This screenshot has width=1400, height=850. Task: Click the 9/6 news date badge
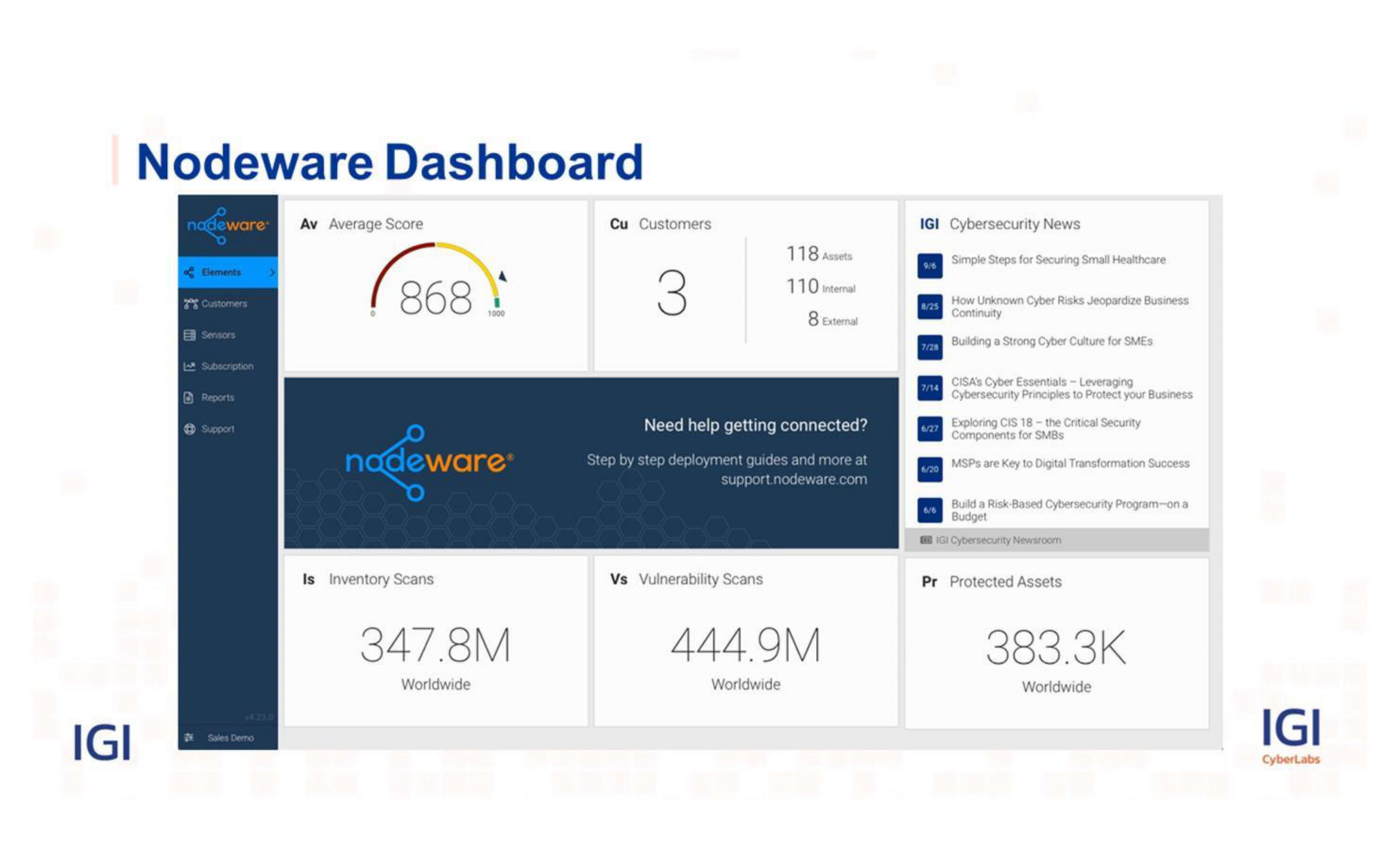[x=930, y=266]
